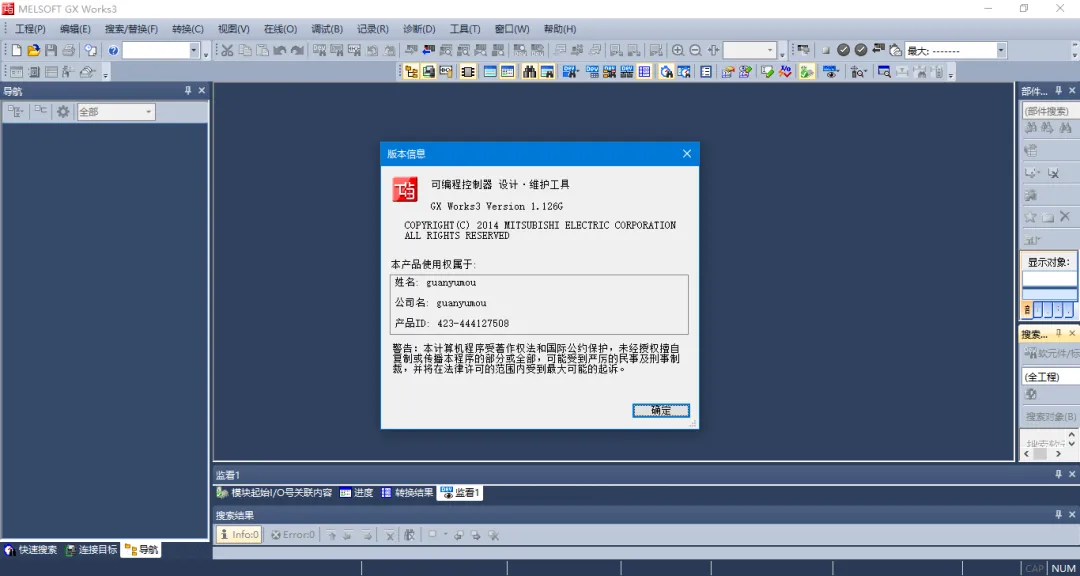1080x576 pixels.
Task: Switch to the 导航 tab at bottom left
Action: click(141, 550)
